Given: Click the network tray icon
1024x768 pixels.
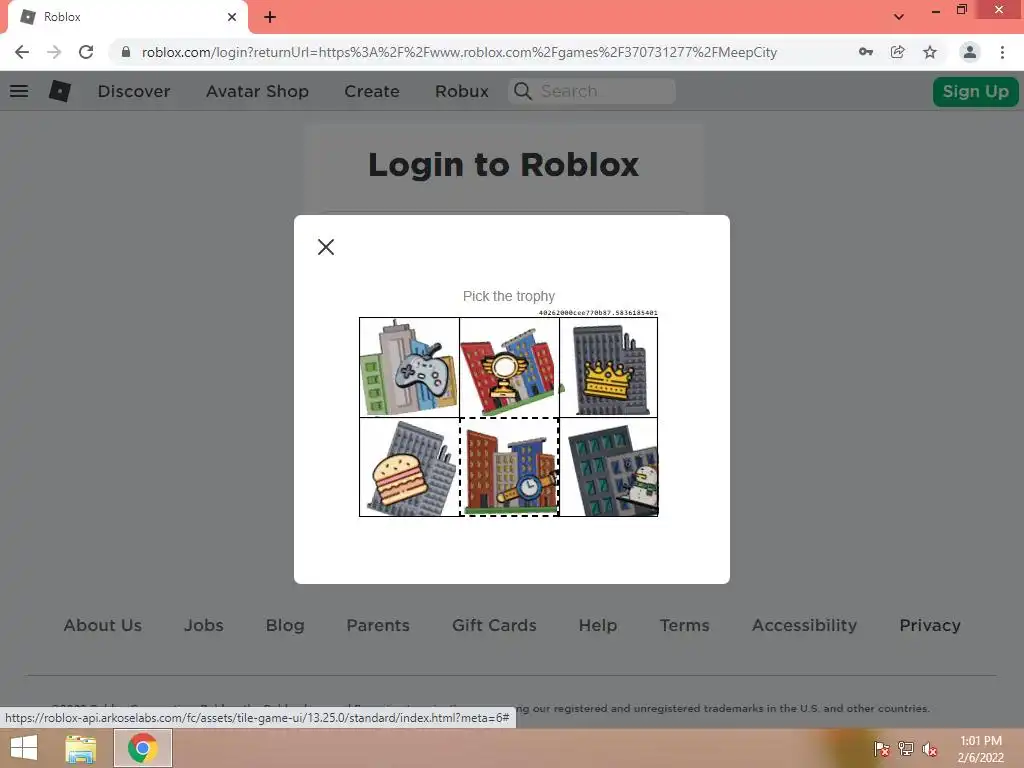Looking at the screenshot, I should [906, 749].
